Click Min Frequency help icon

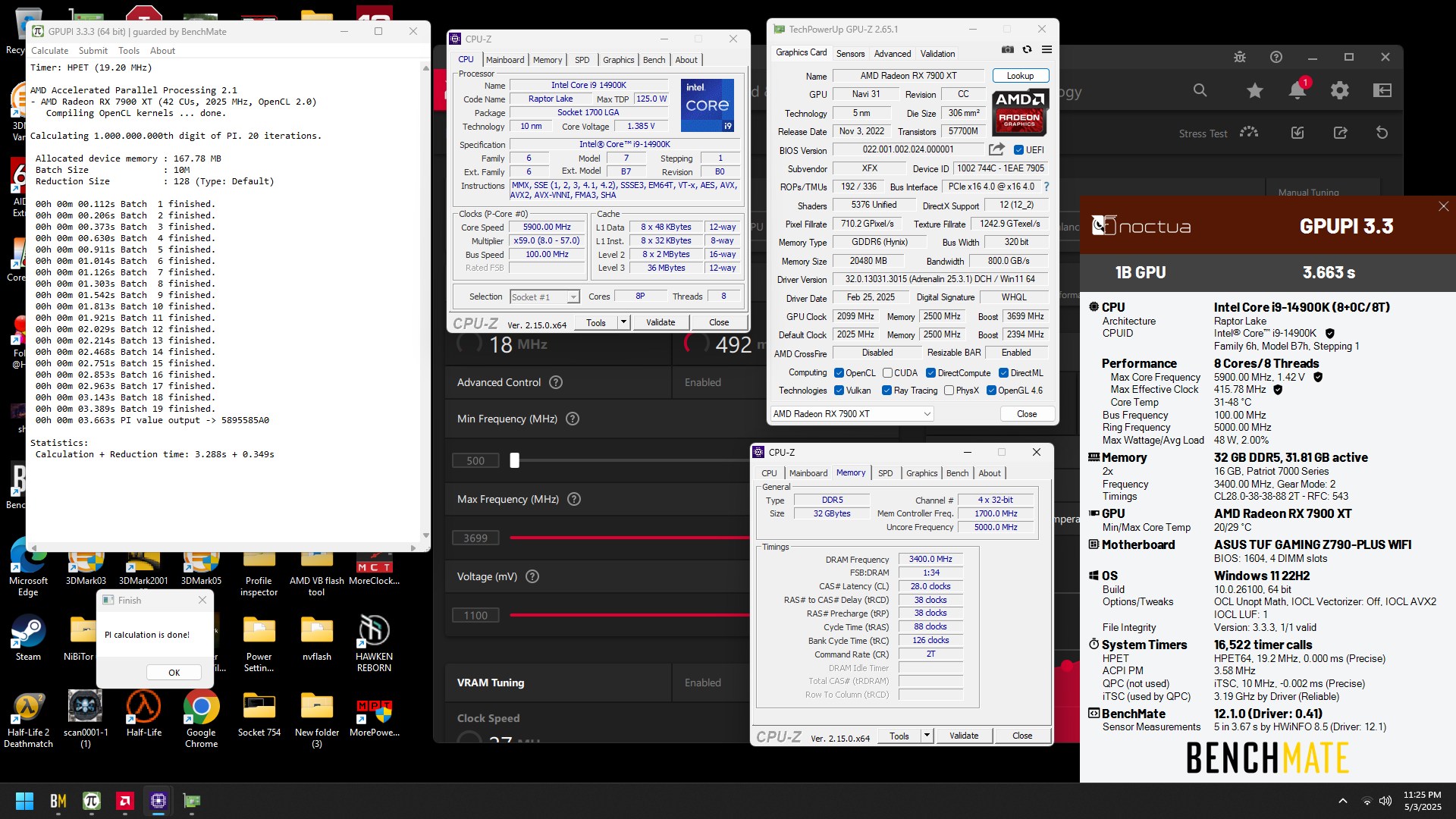pyautogui.click(x=573, y=419)
